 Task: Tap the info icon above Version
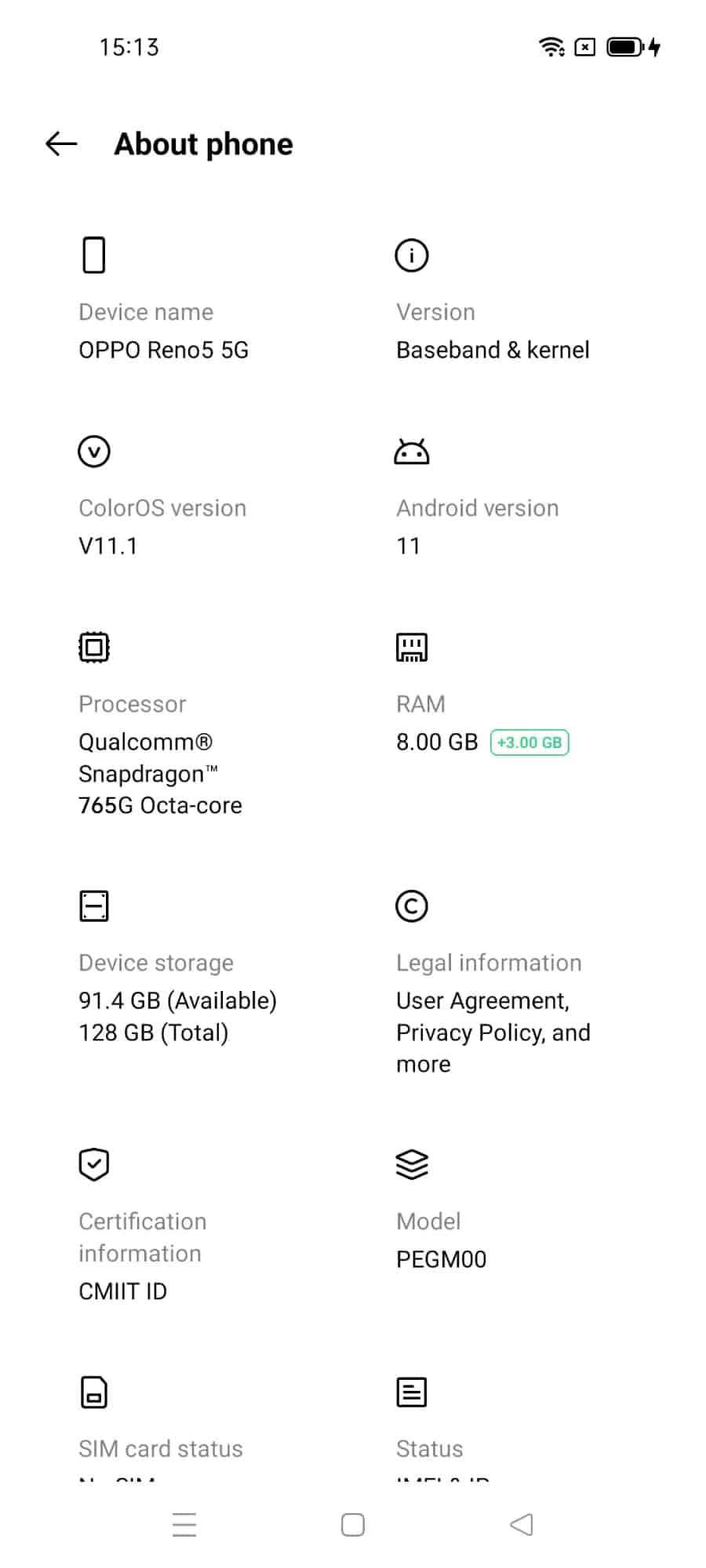(412, 255)
